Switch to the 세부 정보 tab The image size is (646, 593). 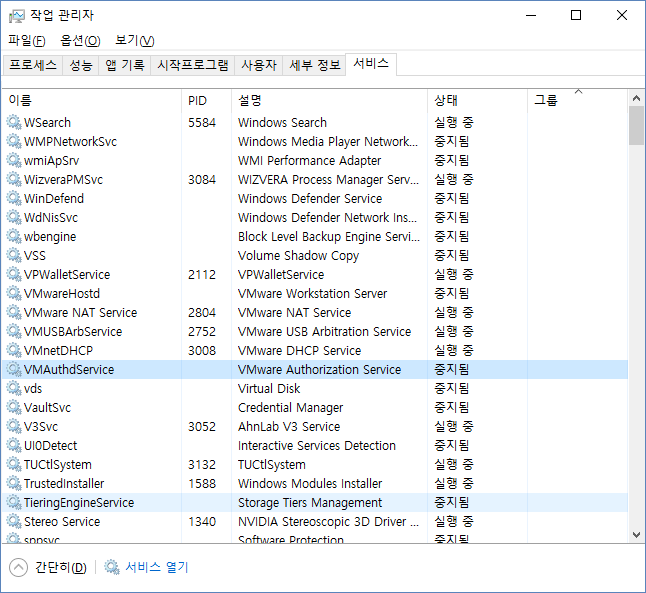[x=314, y=65]
